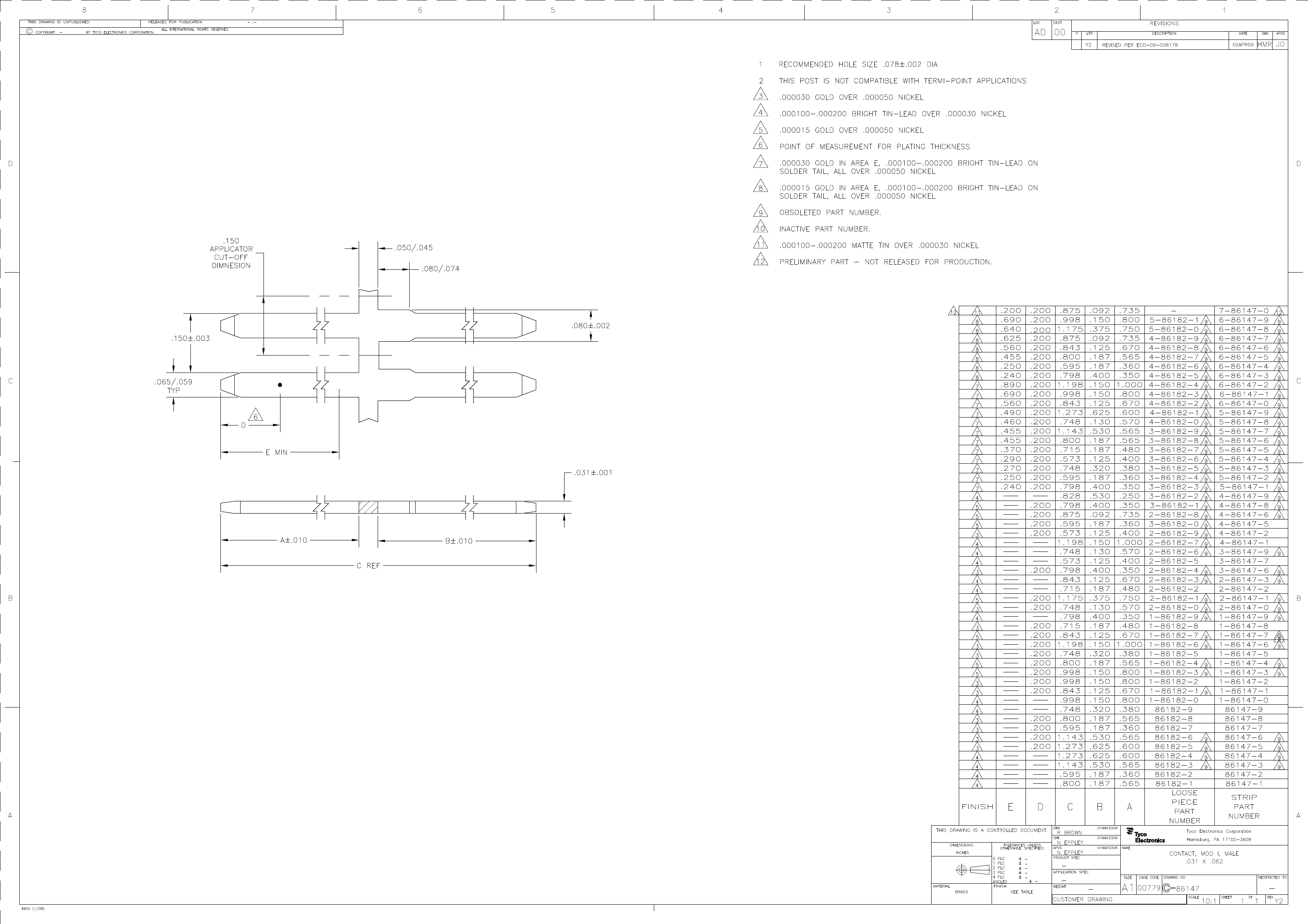Screen dimensions: 1308x924
Task: Select the note INACTIVE PART NUMBER
Action: [824, 229]
